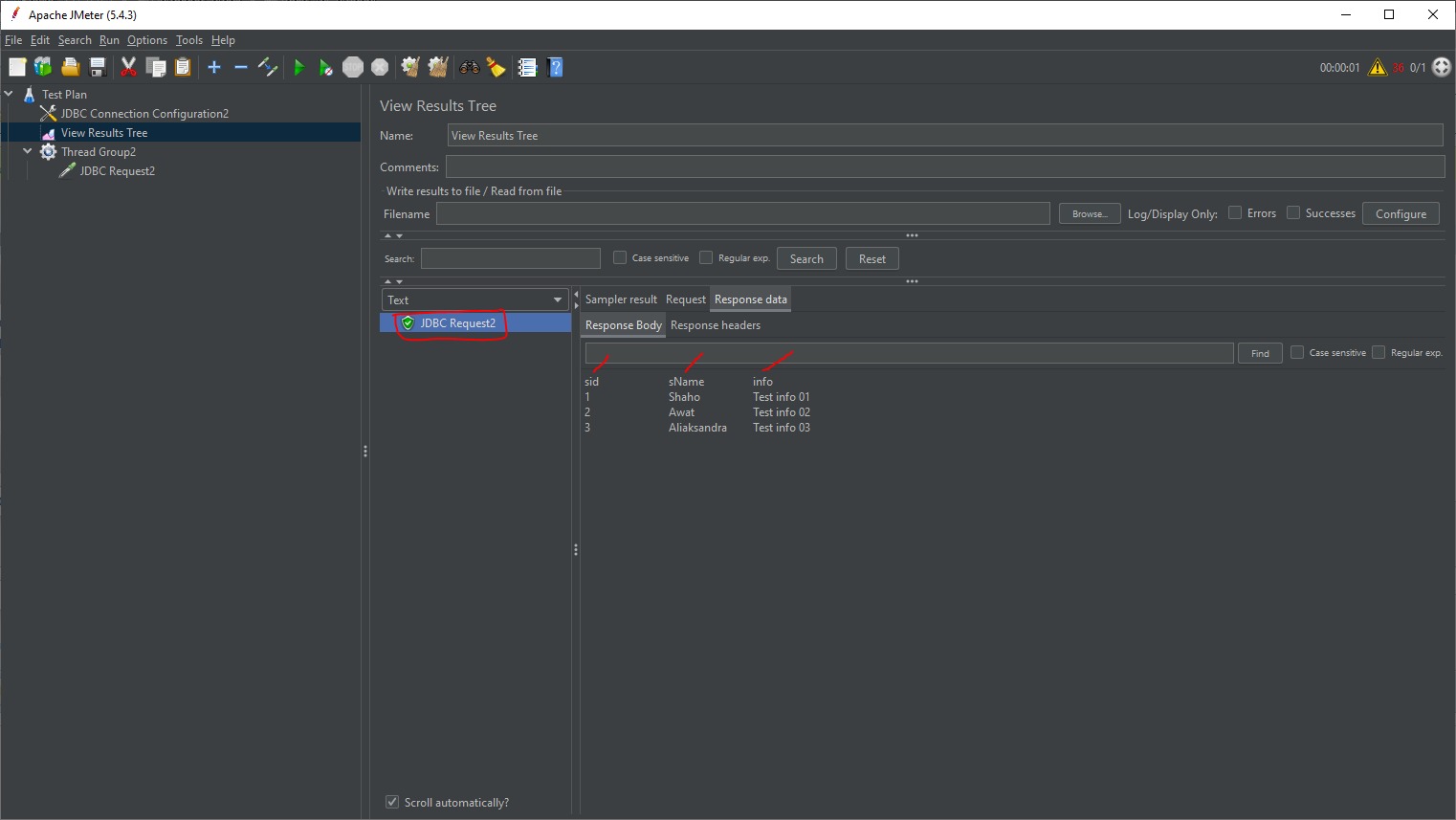Click the Collapse All minus icon
The height and width of the screenshot is (820, 1456).
(241, 67)
